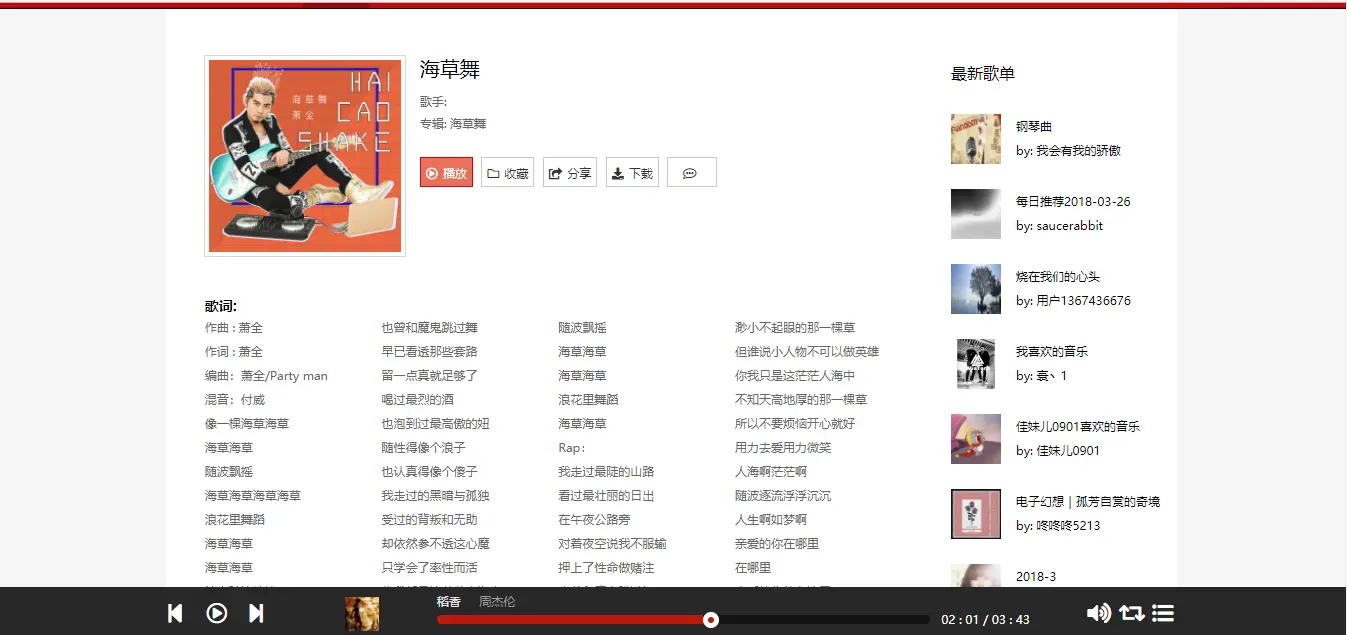Open 电子幻想 playlist thumbnail
The image size is (1347, 635).
[976, 514]
